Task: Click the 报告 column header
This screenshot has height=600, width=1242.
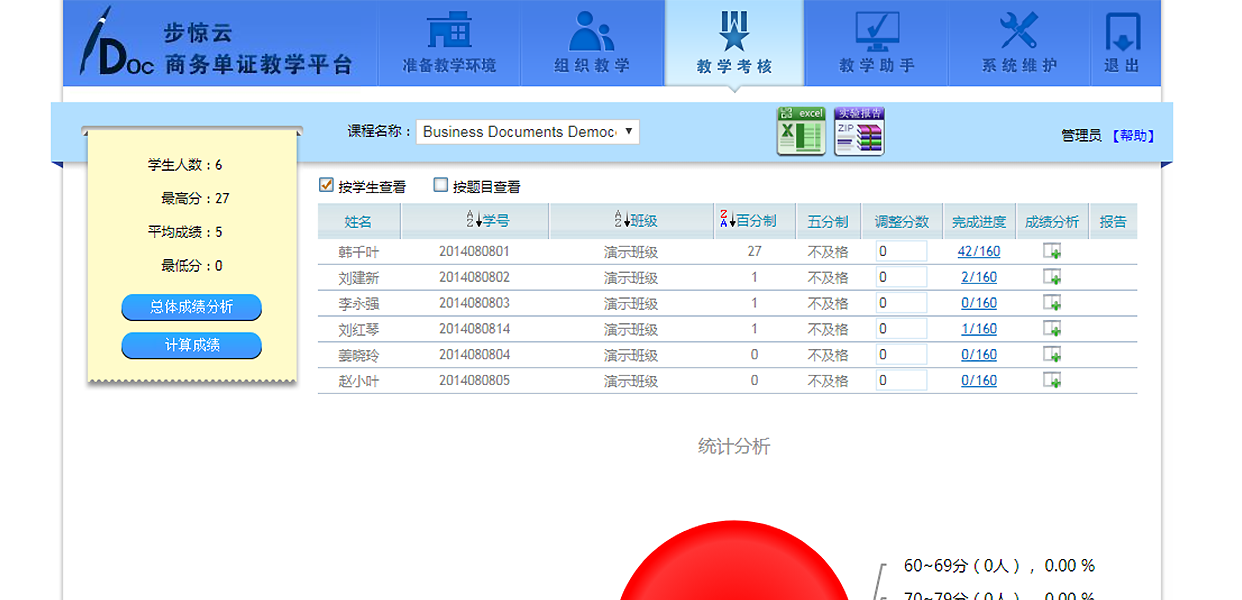Action: coord(1113,222)
